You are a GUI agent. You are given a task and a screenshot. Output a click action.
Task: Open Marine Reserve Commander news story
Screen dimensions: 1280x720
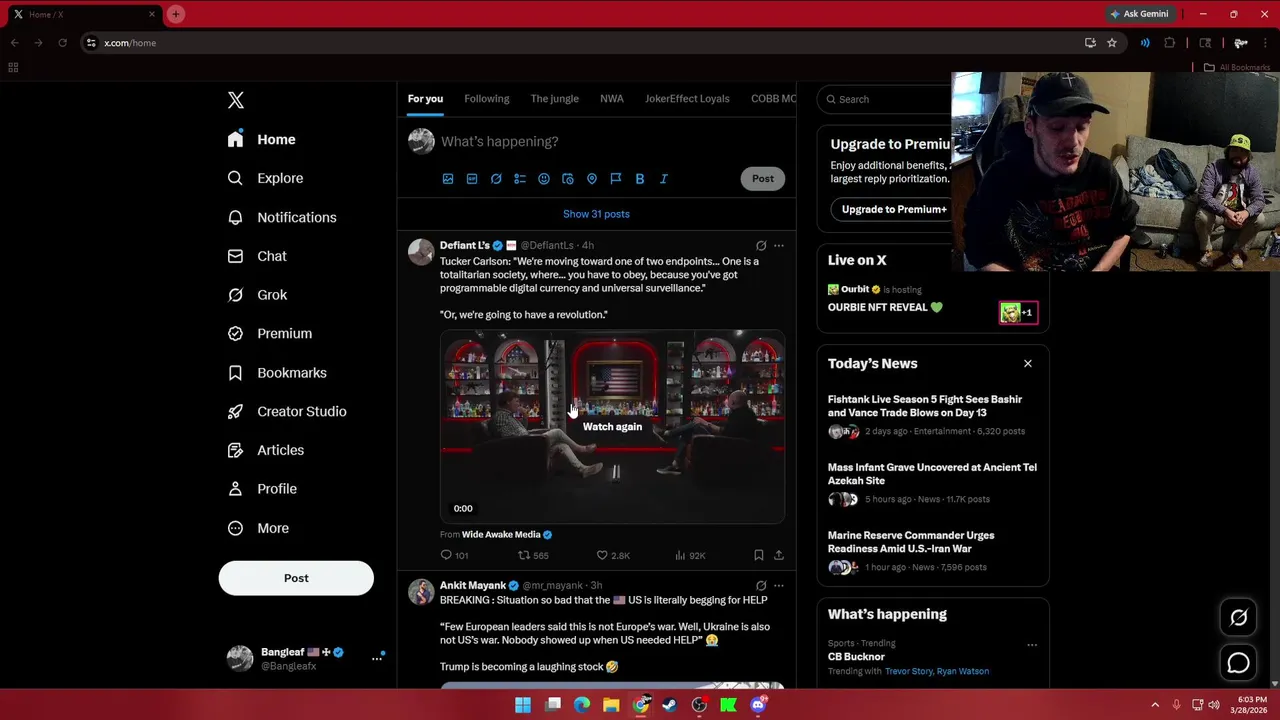pyautogui.click(x=932, y=551)
